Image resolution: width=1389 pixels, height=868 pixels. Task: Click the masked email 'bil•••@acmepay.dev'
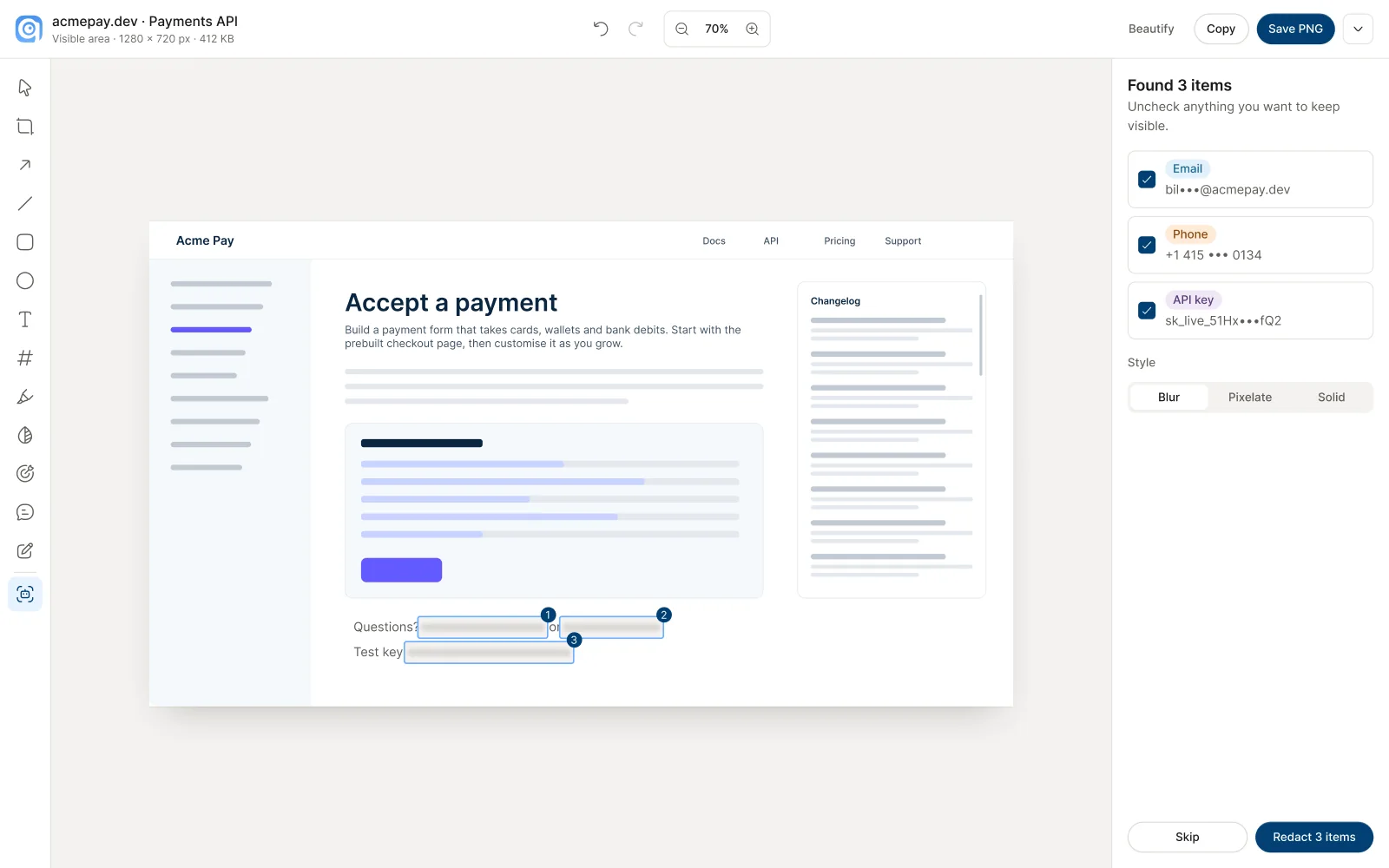point(1228,190)
